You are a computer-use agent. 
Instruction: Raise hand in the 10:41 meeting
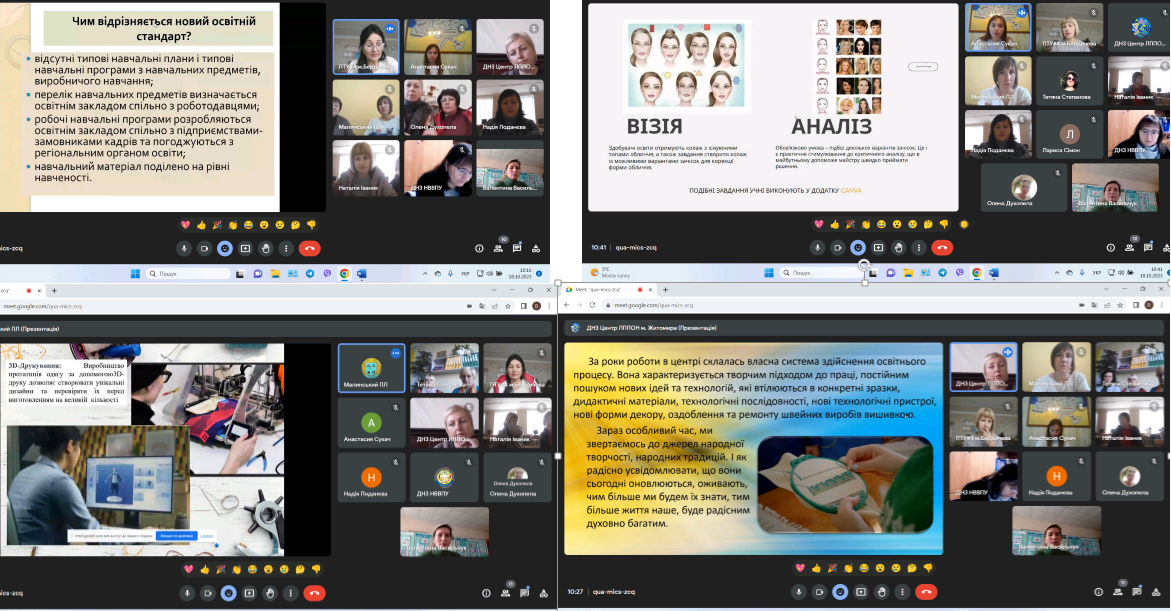click(899, 247)
